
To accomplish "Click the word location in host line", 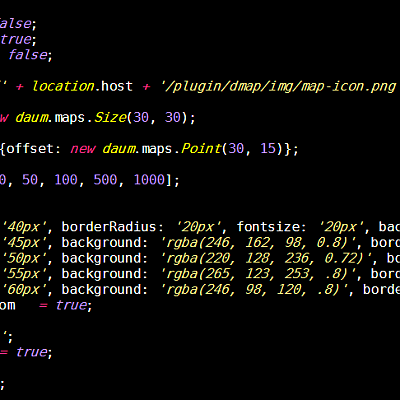I will tap(64, 86).
